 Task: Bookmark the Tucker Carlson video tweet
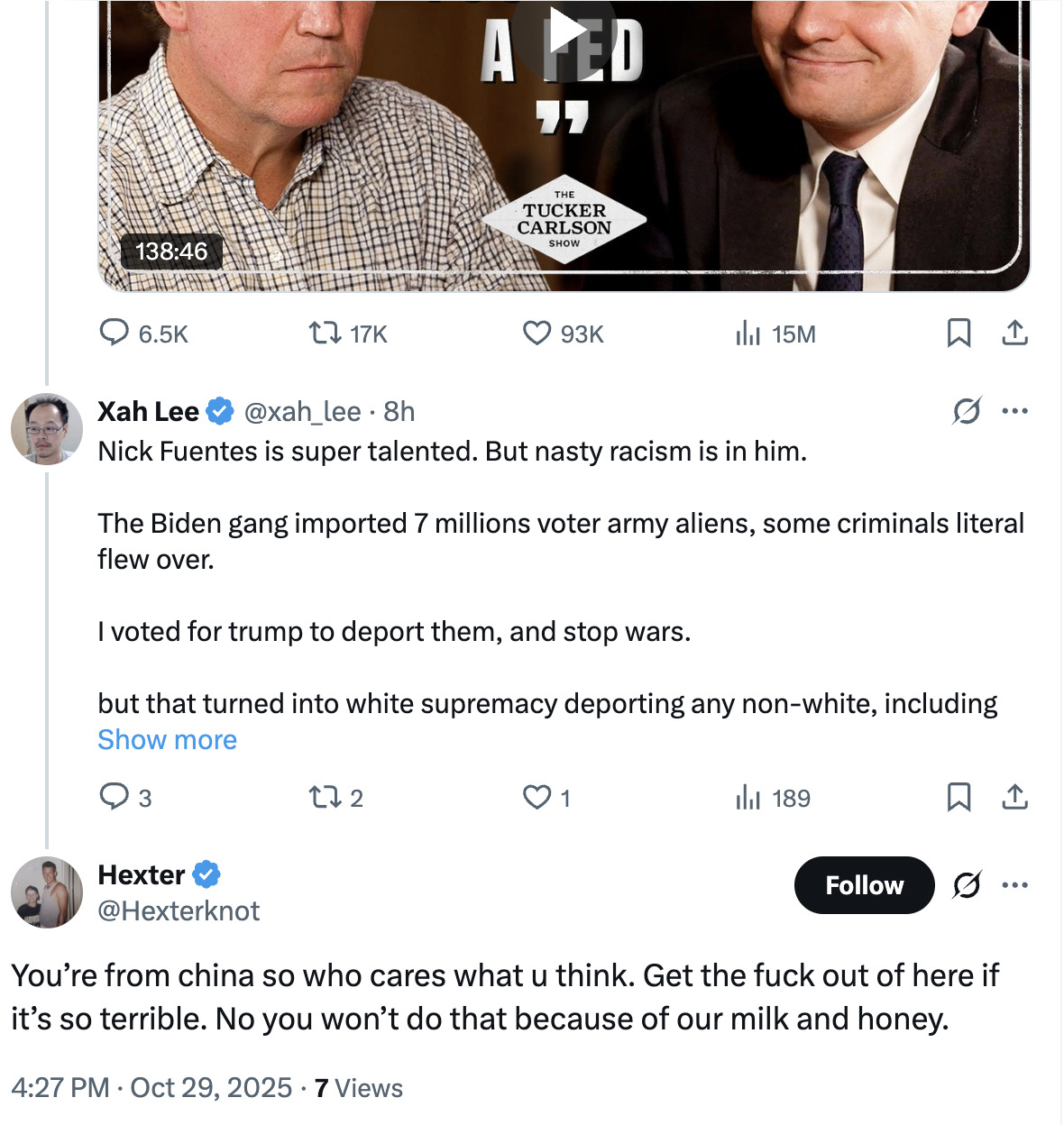click(x=959, y=333)
